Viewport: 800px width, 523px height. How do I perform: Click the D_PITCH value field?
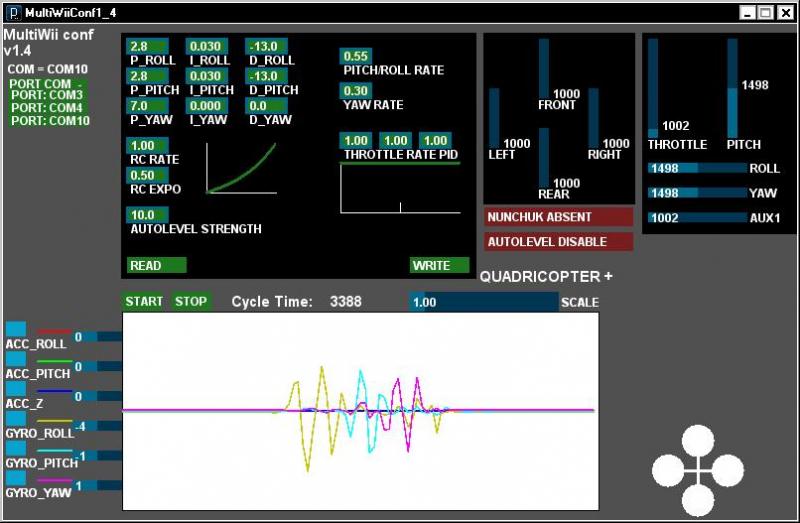(x=266, y=76)
